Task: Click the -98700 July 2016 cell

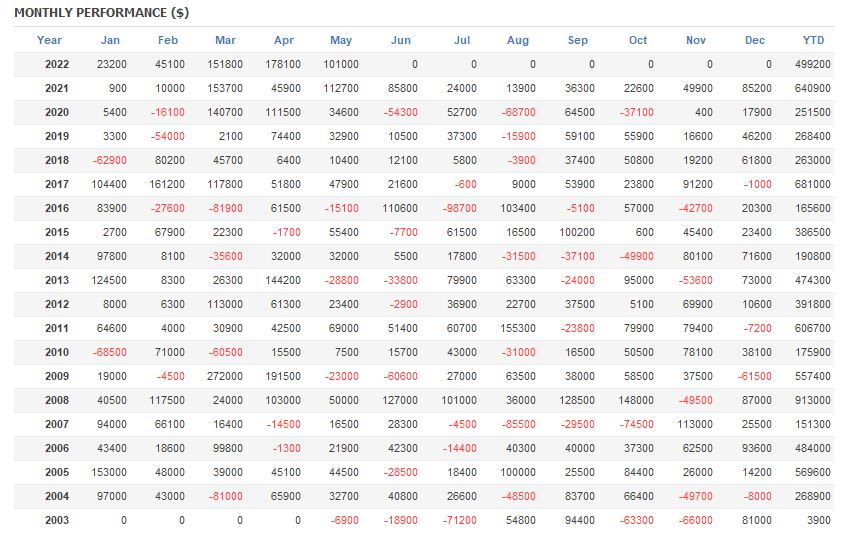Action: 460,208
